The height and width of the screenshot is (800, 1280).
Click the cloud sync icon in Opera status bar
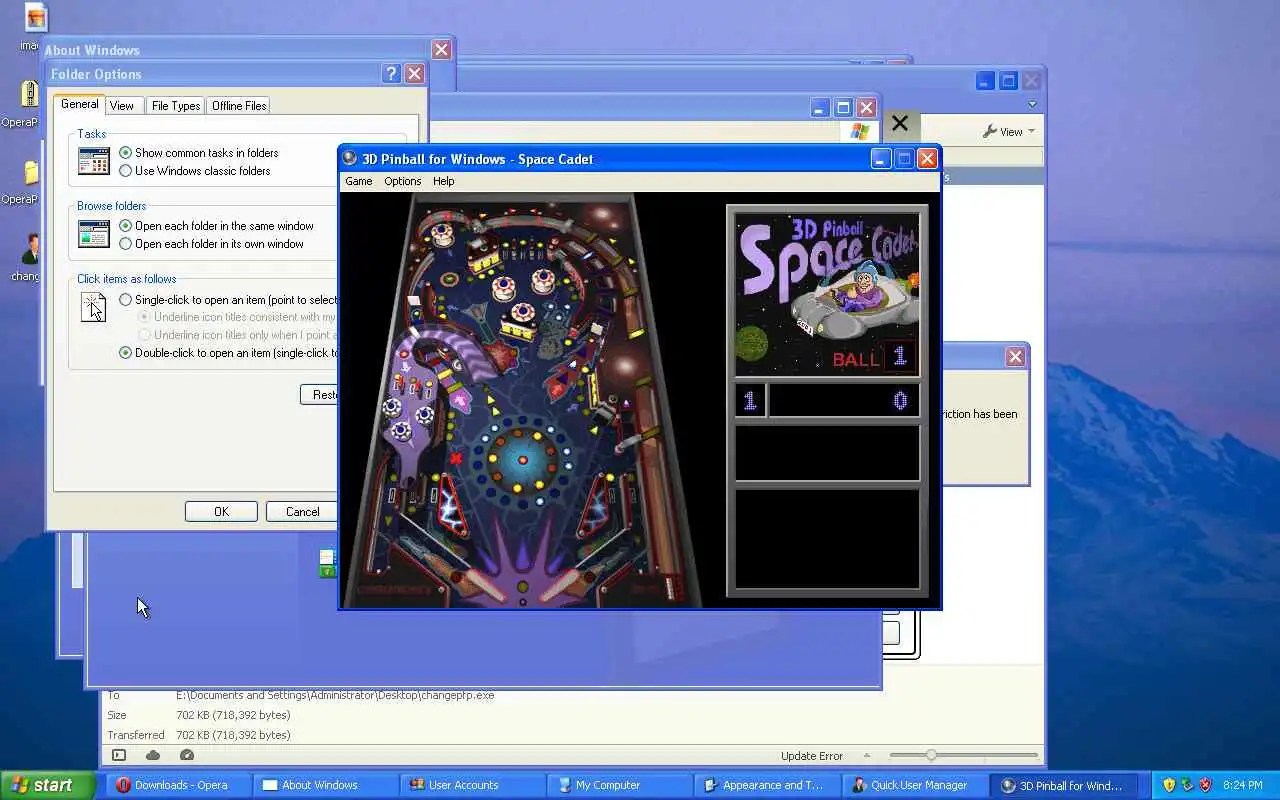pos(153,755)
